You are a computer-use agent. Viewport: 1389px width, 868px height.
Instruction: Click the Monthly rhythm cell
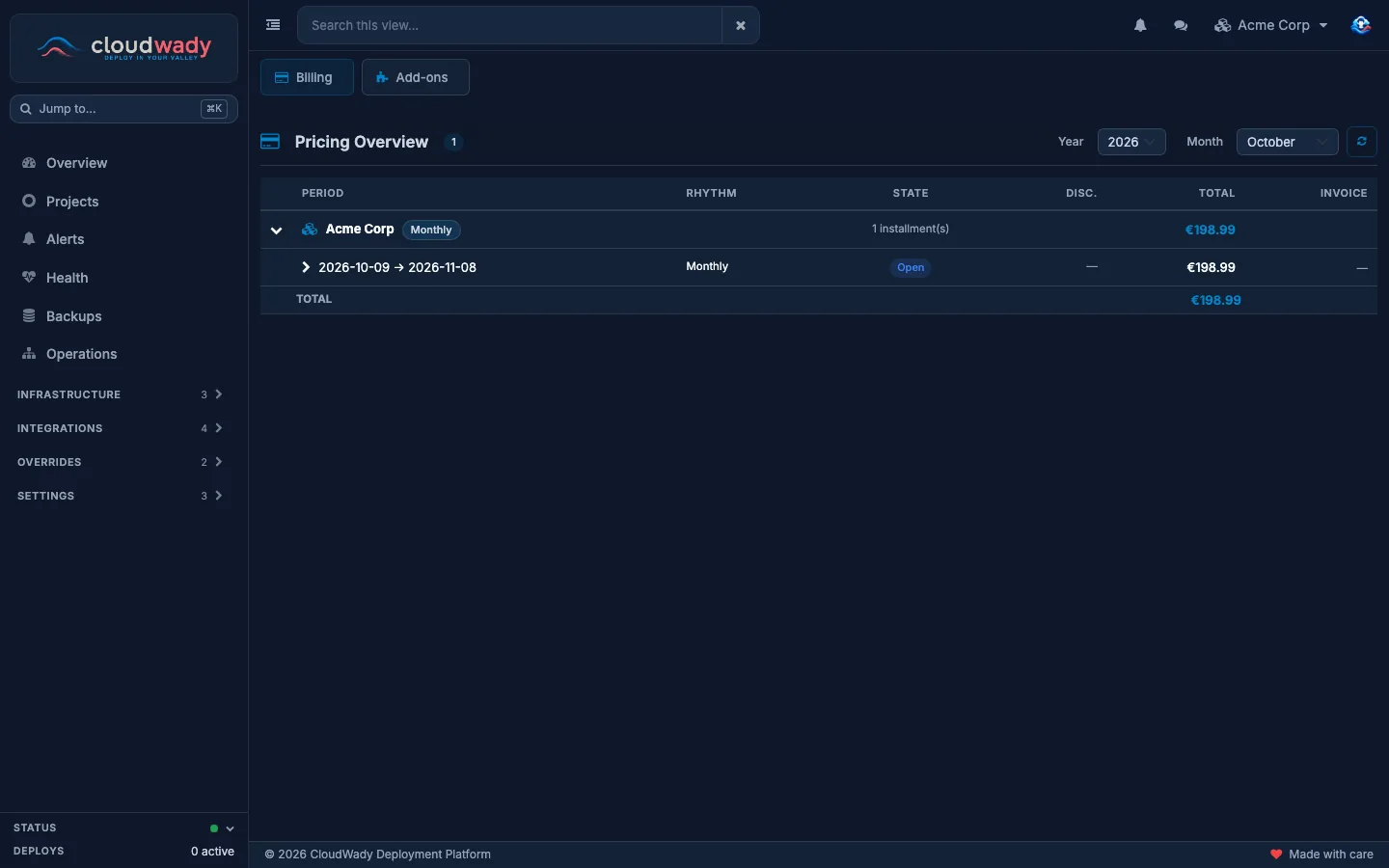click(707, 266)
